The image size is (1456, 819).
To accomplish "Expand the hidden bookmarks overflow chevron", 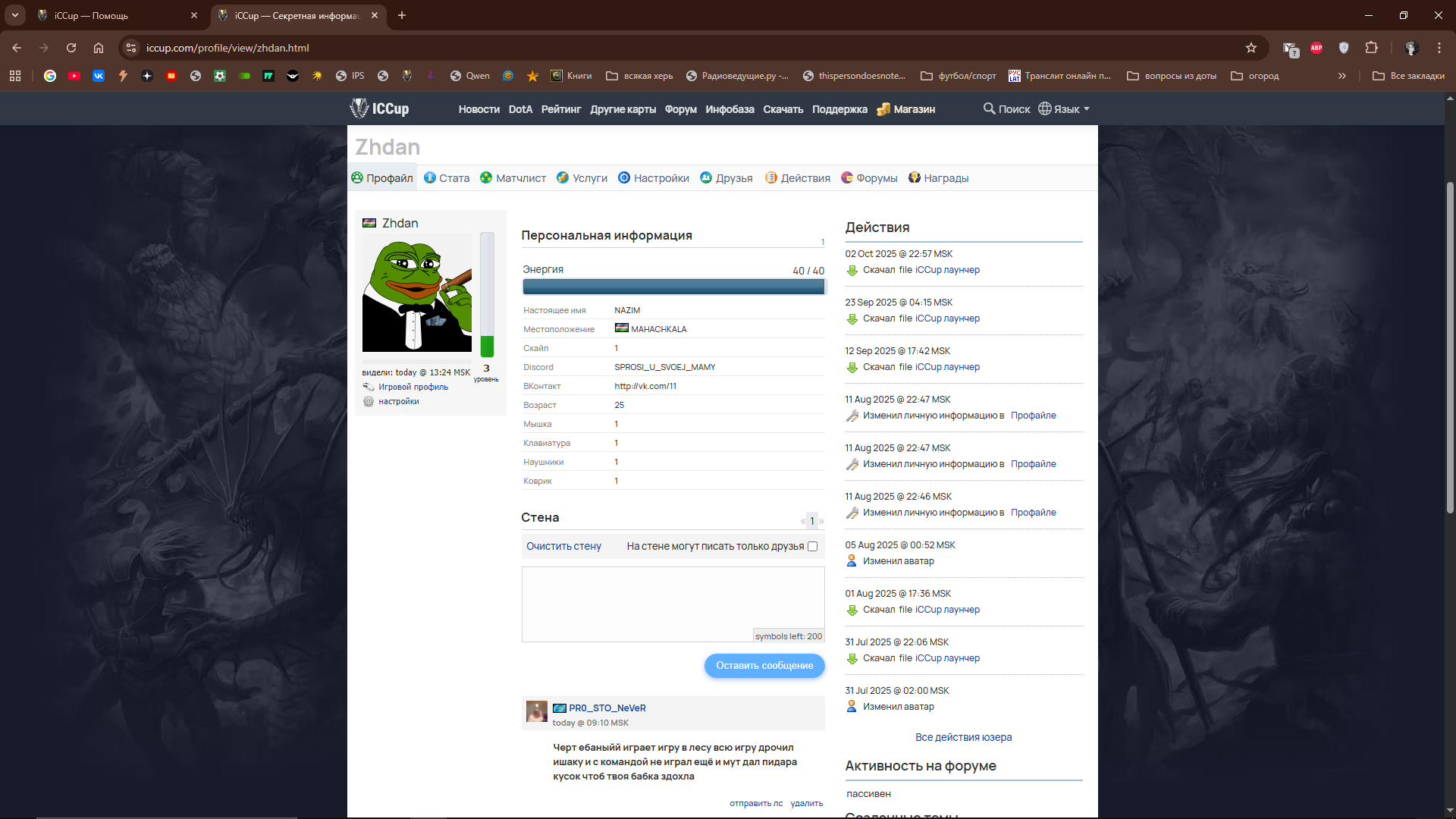I will coord(1341,76).
